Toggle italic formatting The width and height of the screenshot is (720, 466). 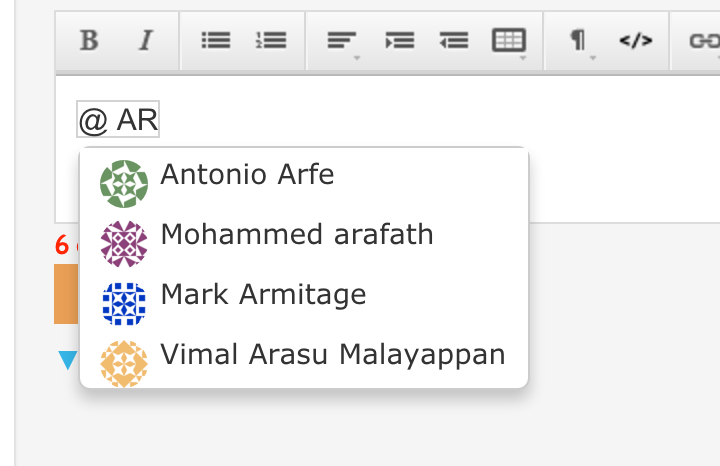146,41
